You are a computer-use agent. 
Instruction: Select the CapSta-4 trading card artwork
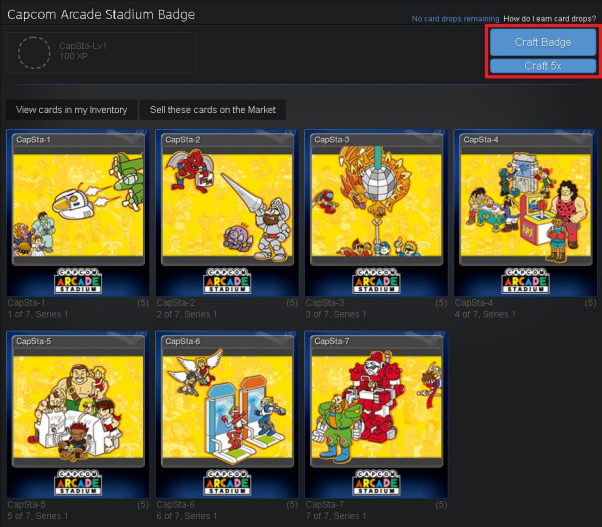[525, 205]
